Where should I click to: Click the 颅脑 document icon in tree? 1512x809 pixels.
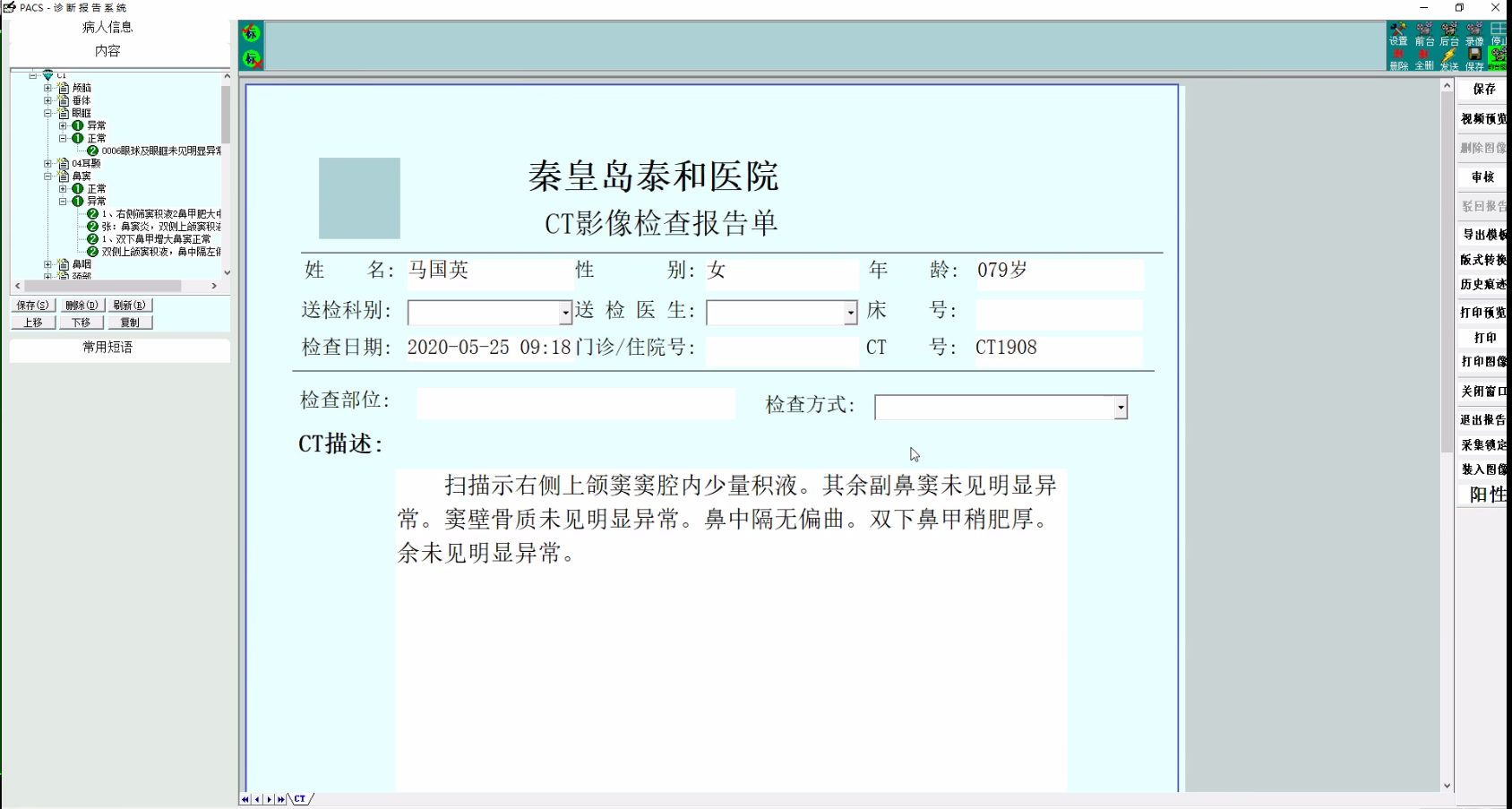tap(64, 88)
